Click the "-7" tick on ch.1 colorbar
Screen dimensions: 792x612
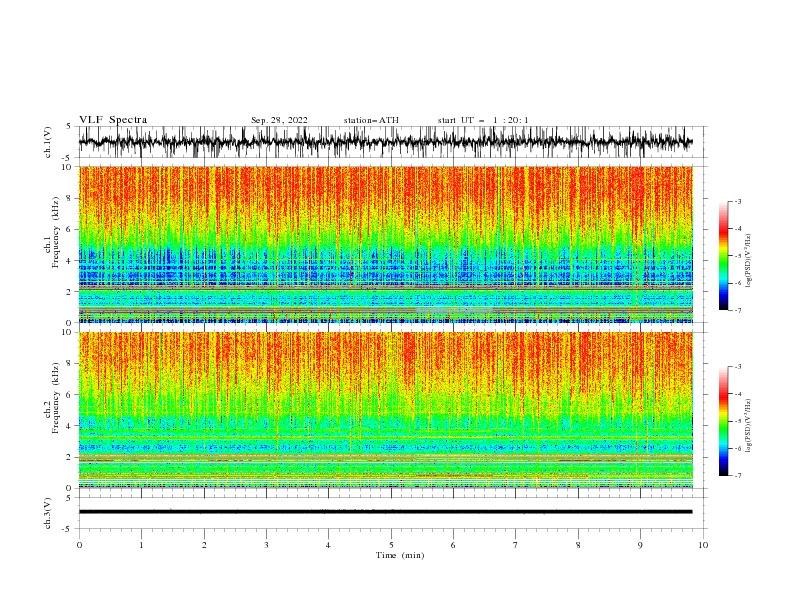(738, 310)
